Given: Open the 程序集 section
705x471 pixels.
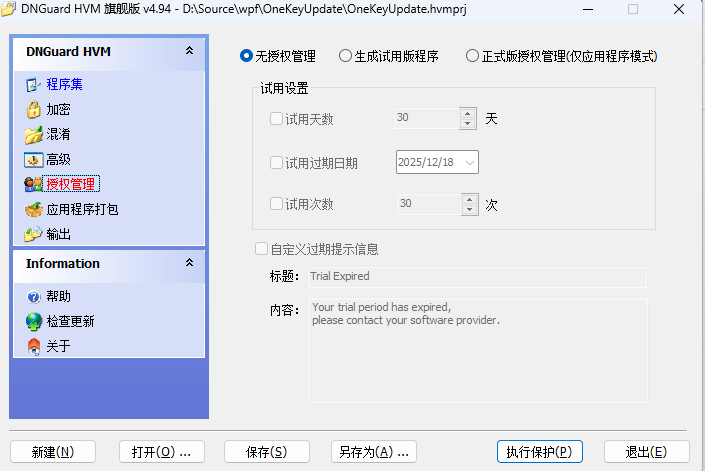Looking at the screenshot, I should [64, 84].
